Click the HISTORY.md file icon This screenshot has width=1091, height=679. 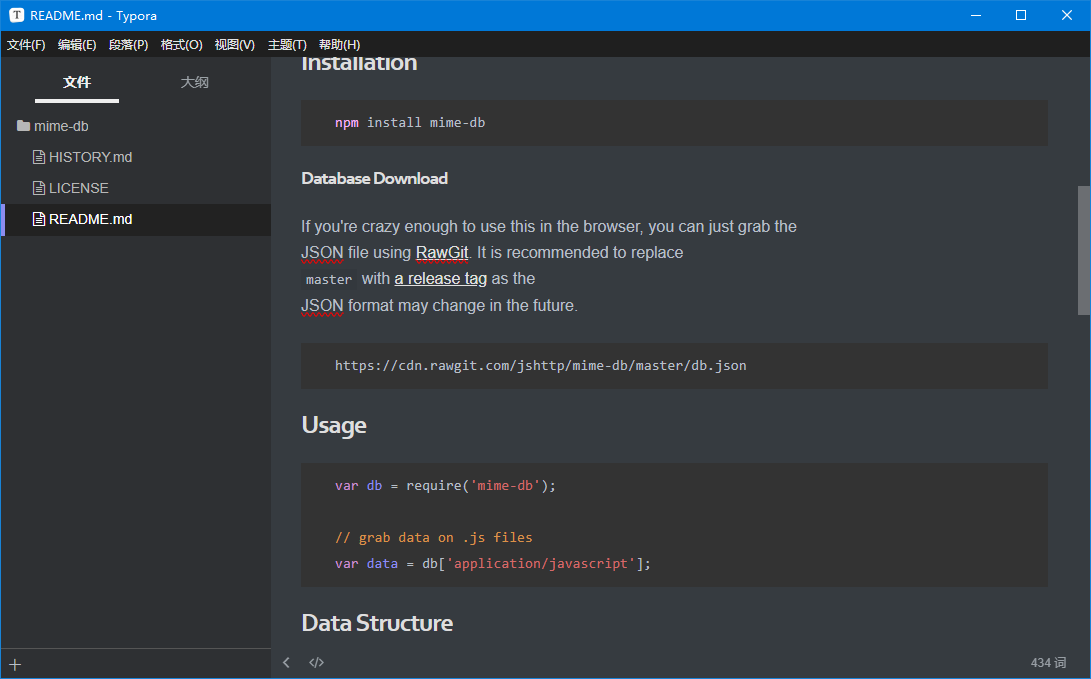(39, 157)
